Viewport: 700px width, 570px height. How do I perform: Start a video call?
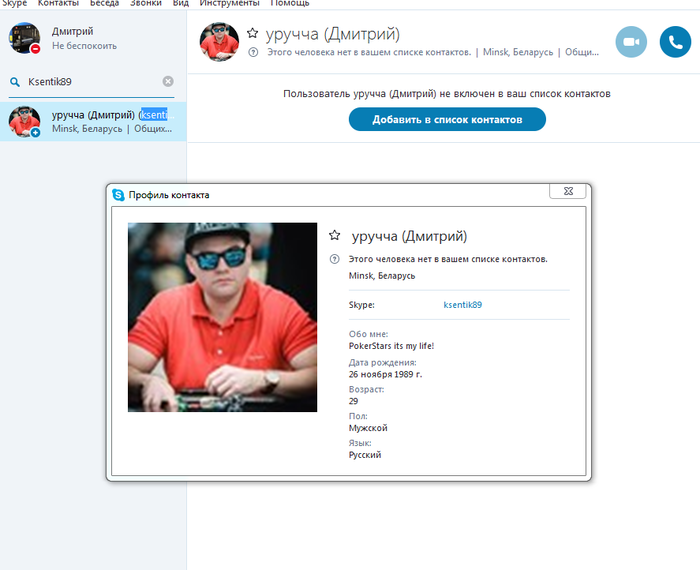631,42
